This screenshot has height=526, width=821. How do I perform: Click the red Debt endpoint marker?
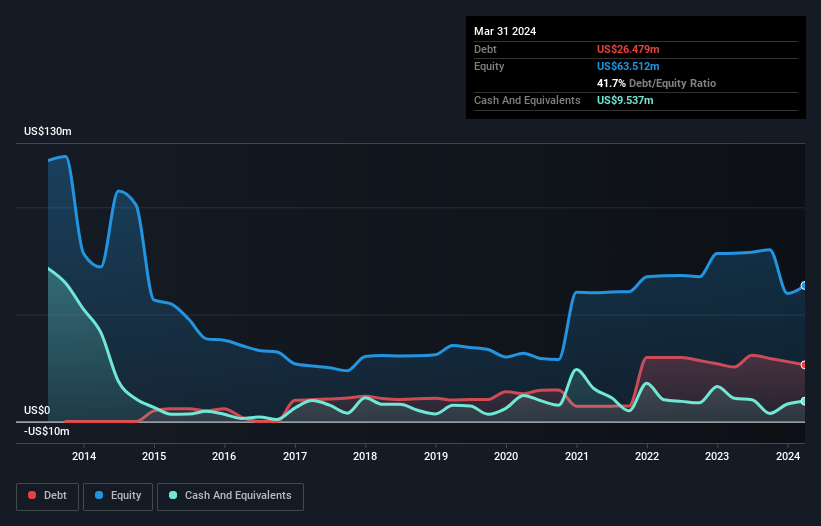pyautogui.click(x=804, y=365)
